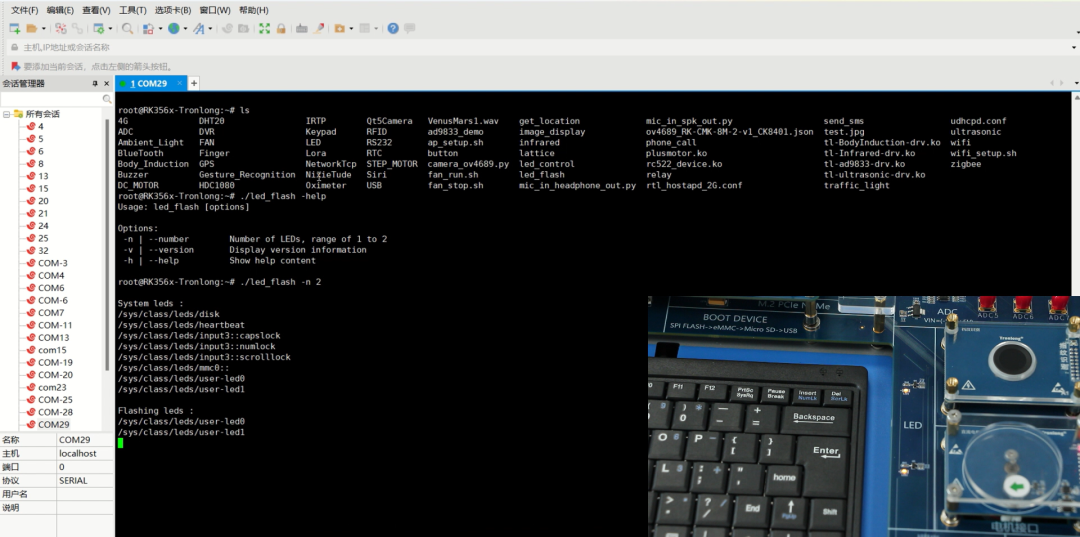Click the keyboard icon in toolbar
This screenshot has height=537, width=1080.
point(302,29)
